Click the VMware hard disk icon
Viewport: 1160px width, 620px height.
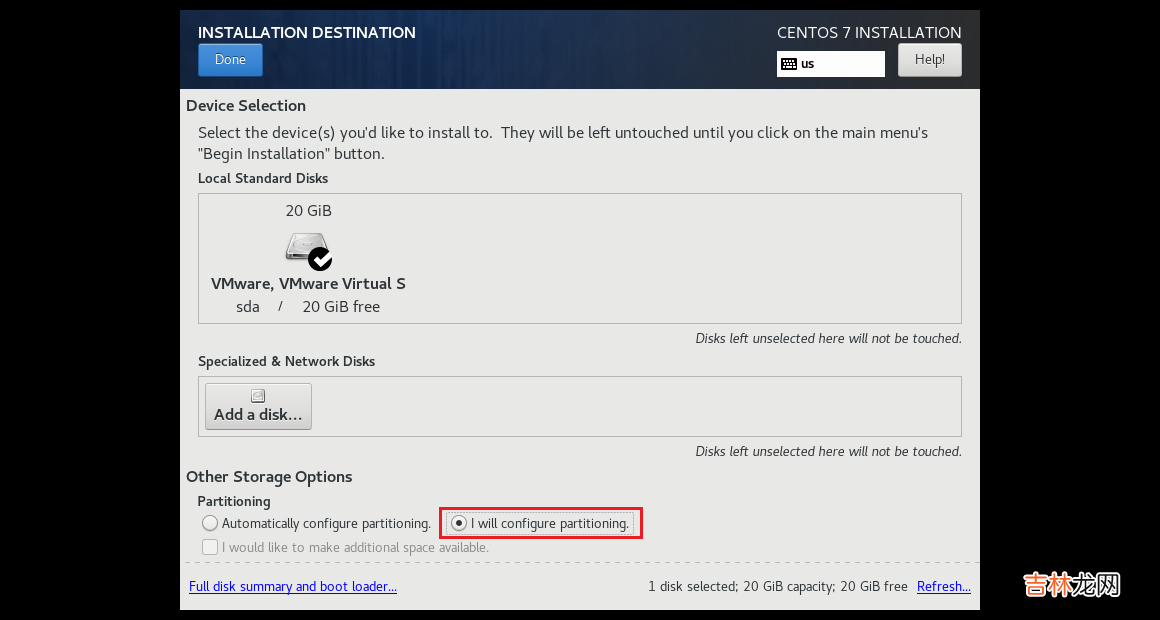coord(304,246)
